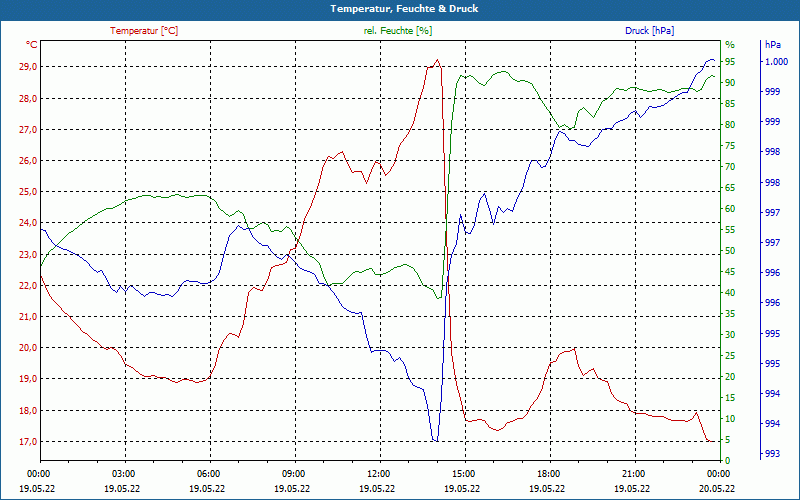Viewport: 800px width, 500px height.
Task: Click the 45 humidity axis tick label
Action: [x=730, y=272]
